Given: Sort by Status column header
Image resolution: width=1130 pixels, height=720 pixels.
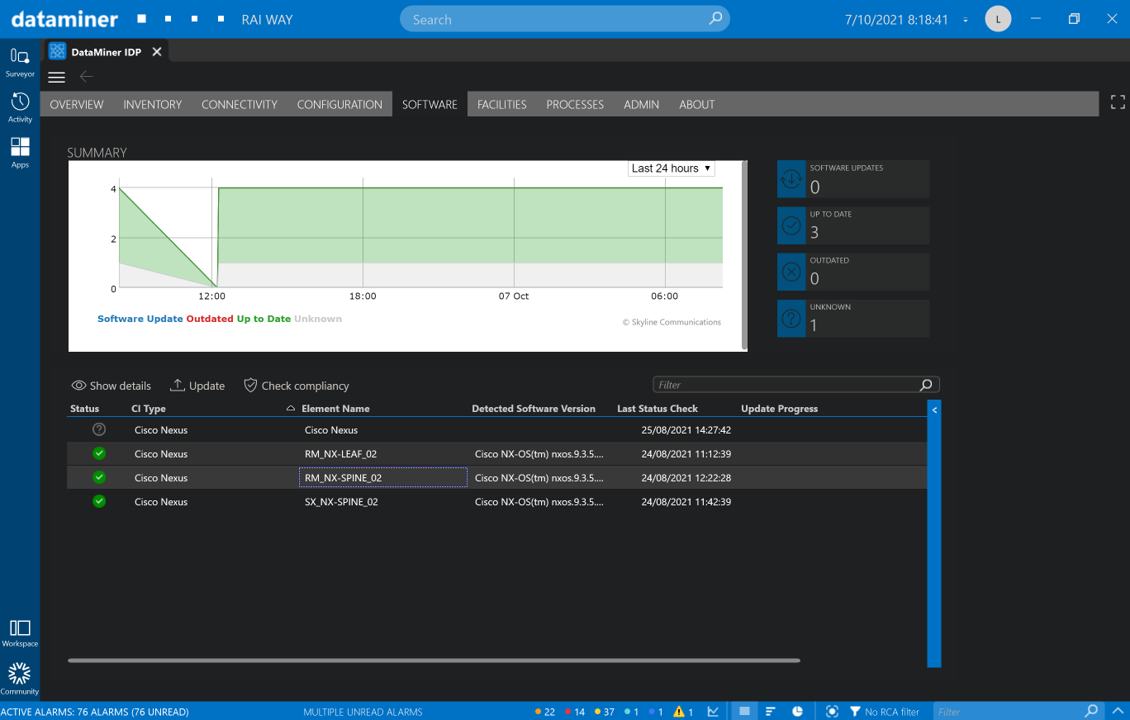Looking at the screenshot, I should click(84, 409).
